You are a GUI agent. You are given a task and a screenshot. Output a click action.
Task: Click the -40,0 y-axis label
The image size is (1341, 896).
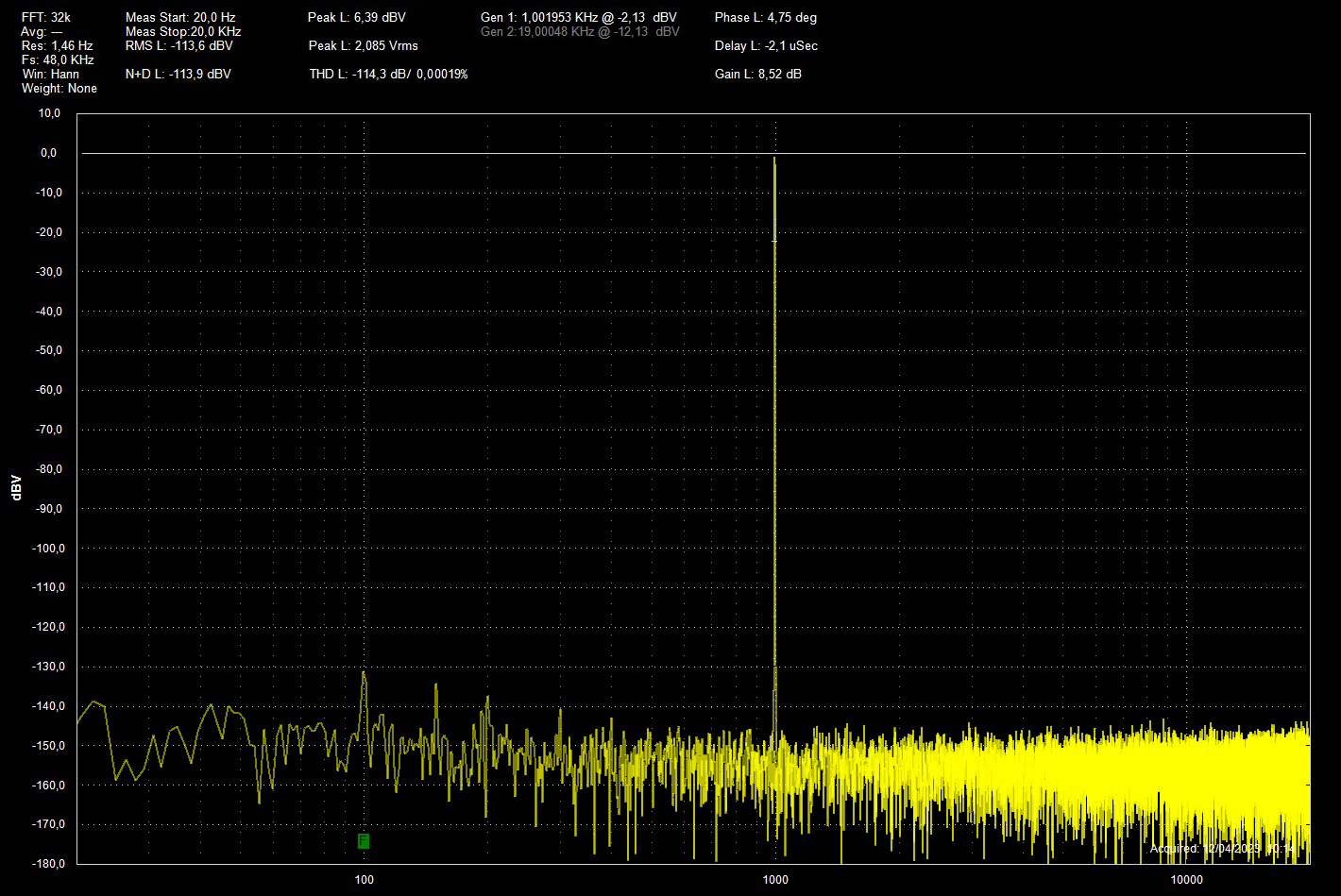47,312
